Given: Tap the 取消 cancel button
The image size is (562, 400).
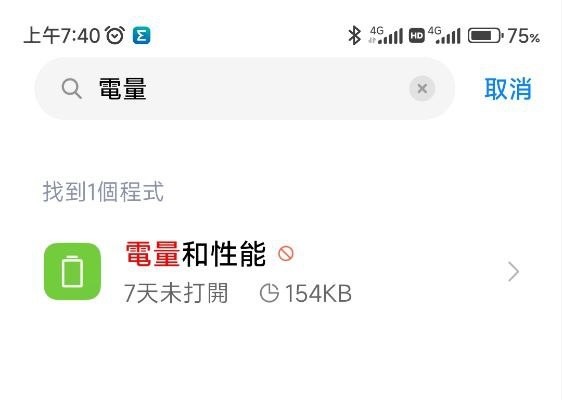Looking at the screenshot, I should click(508, 89).
